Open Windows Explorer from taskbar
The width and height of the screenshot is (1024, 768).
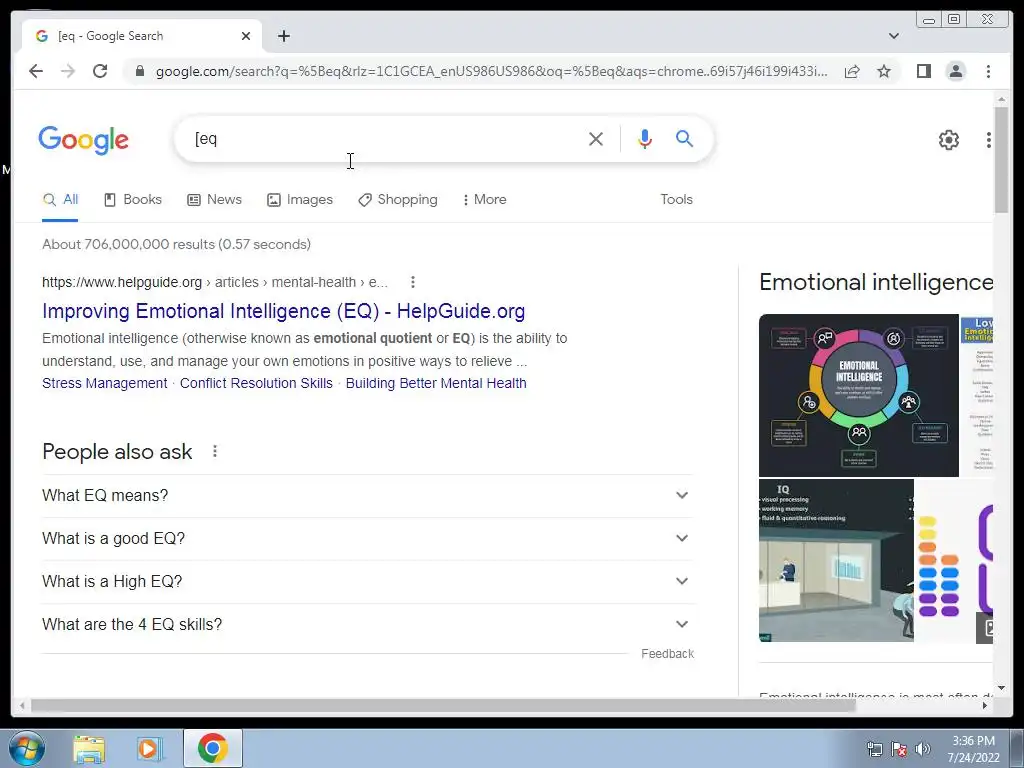click(89, 749)
